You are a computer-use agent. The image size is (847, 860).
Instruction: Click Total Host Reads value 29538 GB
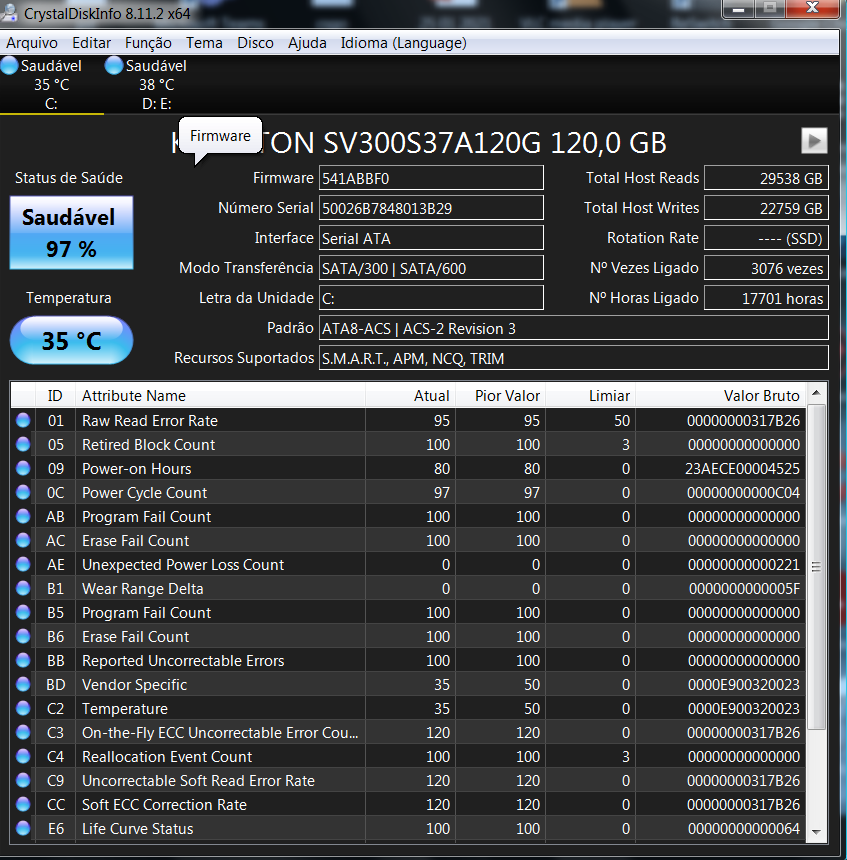[x=766, y=178]
